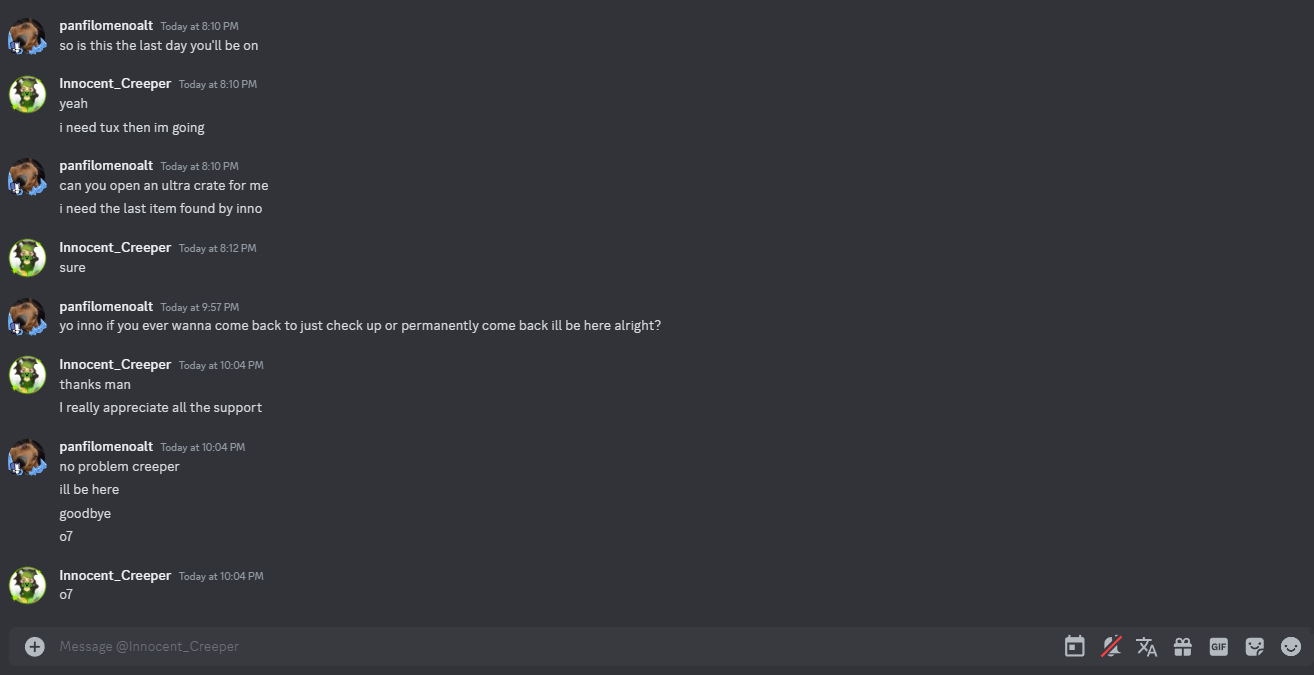Click panfilomenoalt username above "no problem creeper"
The height and width of the screenshot is (675, 1314).
pyautogui.click(x=106, y=446)
